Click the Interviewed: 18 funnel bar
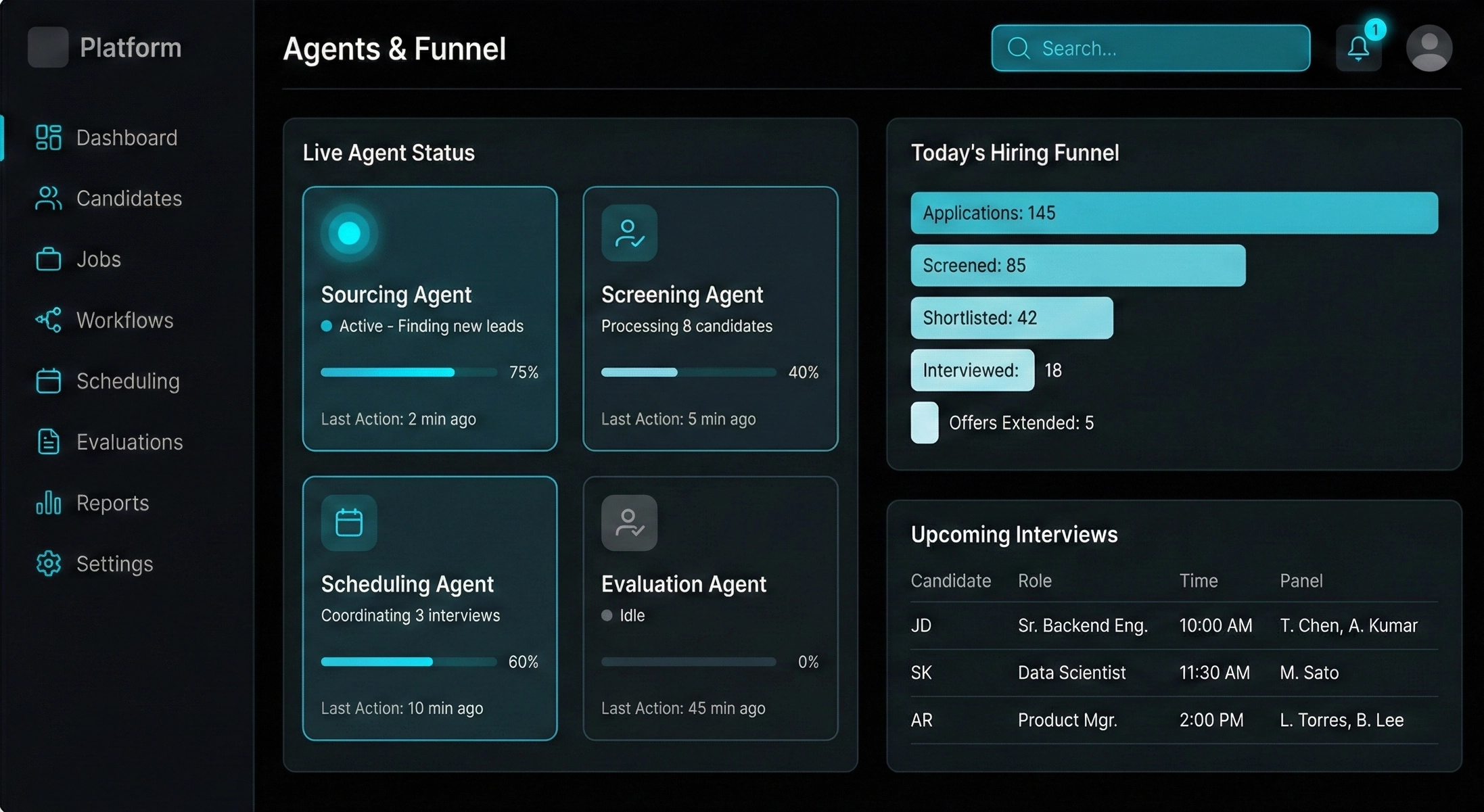This screenshot has height=812, width=1484. click(x=972, y=370)
